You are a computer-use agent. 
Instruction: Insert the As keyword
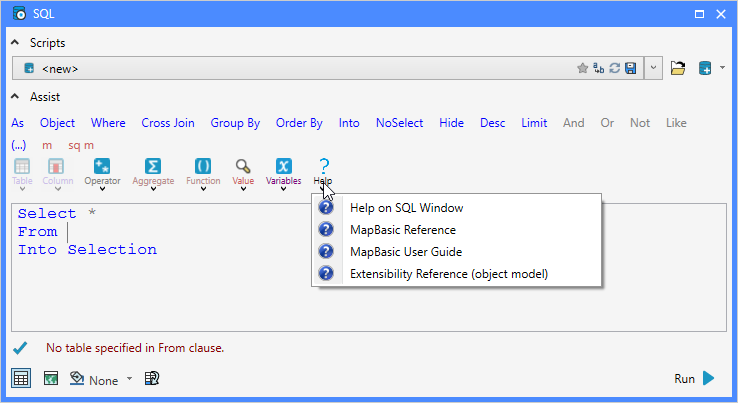[17, 123]
